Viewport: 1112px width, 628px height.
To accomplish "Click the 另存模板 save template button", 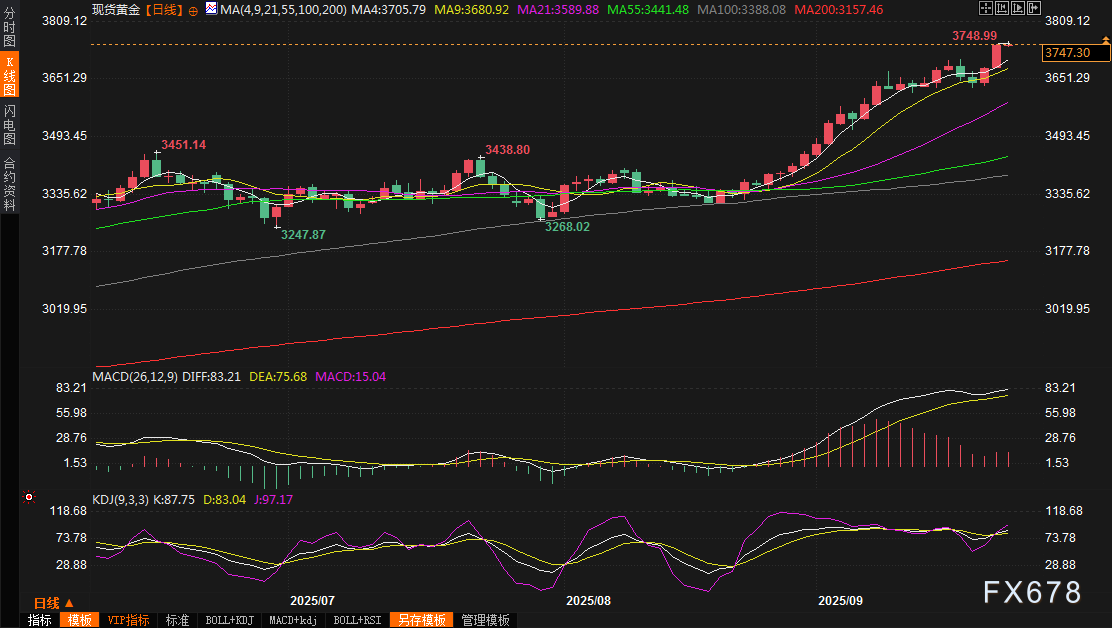I will coord(420,620).
